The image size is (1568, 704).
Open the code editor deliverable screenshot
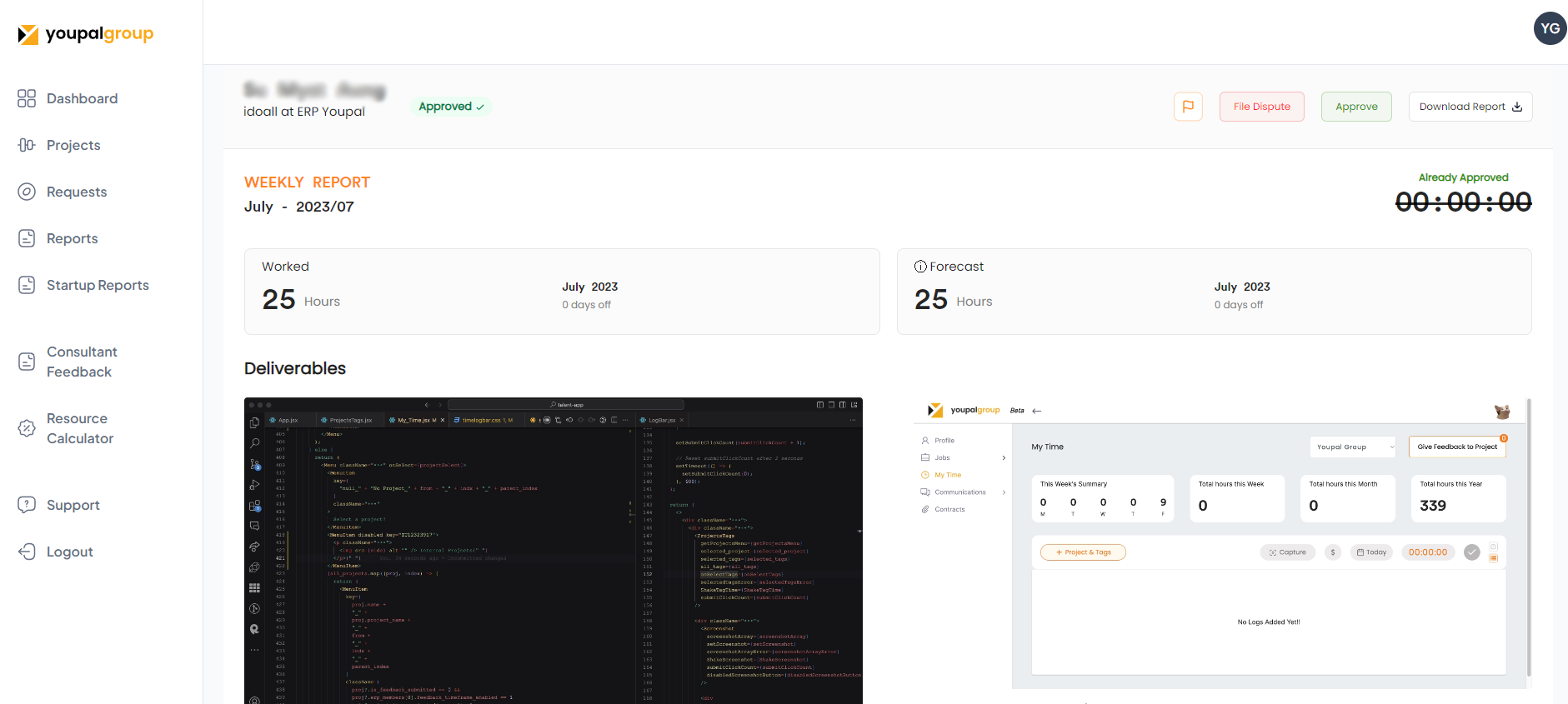click(x=554, y=551)
